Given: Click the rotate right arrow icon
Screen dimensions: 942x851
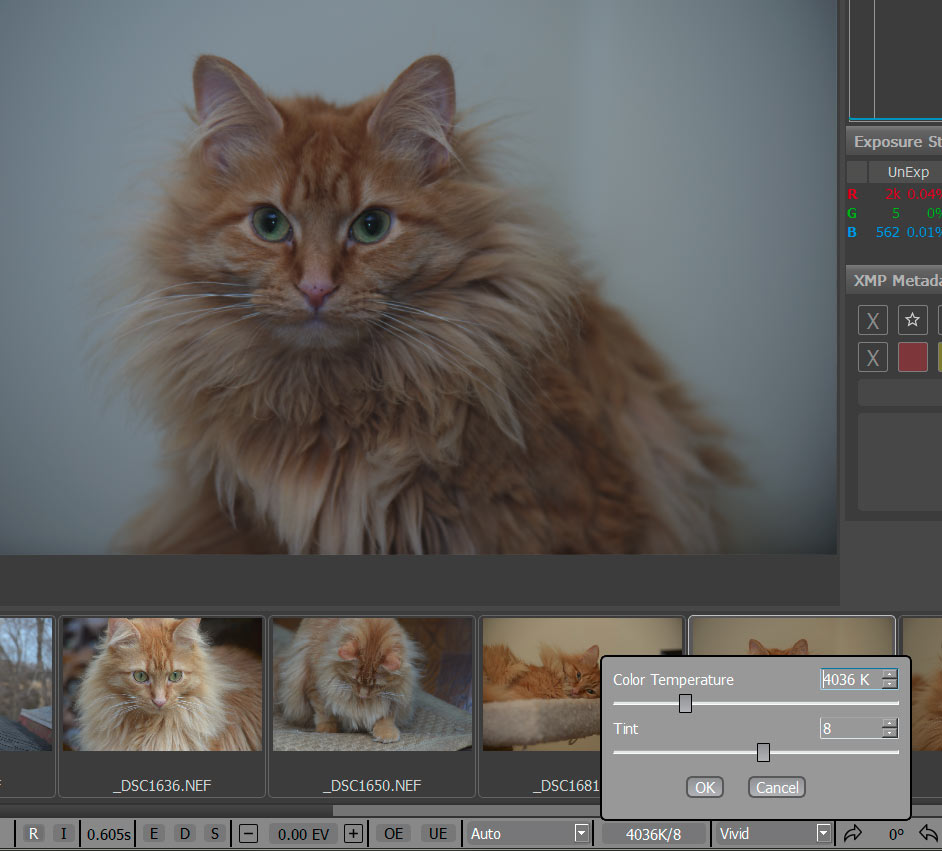Looking at the screenshot, I should (853, 832).
